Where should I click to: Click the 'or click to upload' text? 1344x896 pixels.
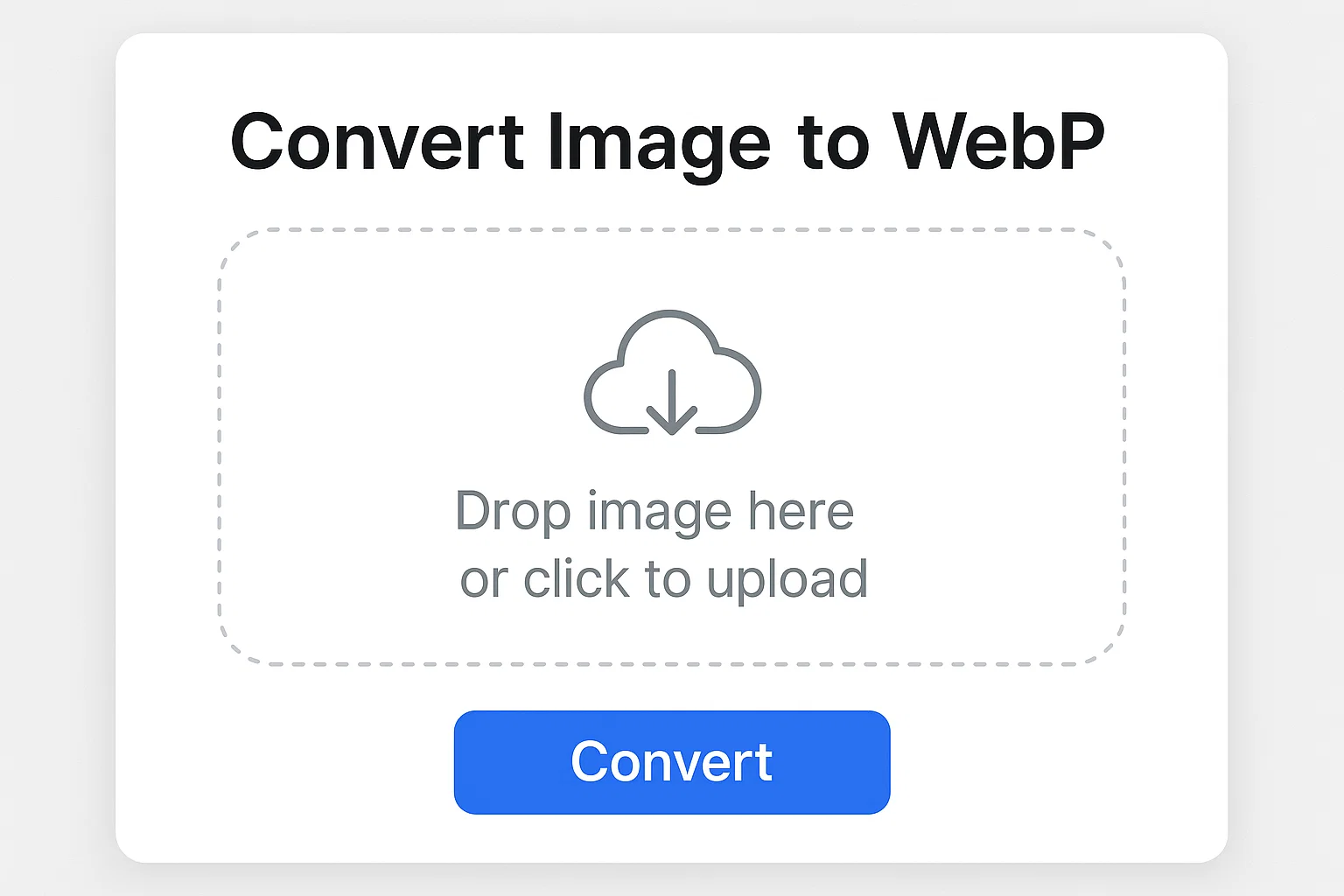coord(664,579)
